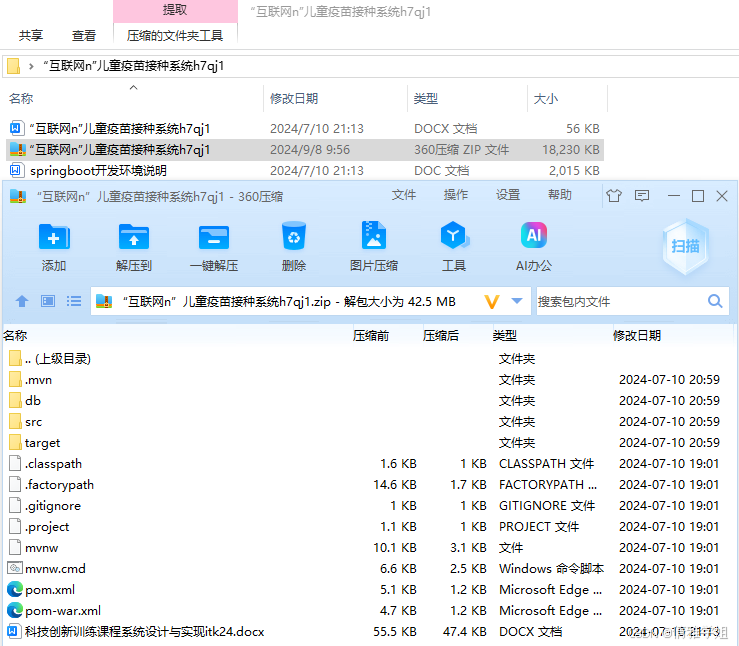The image size is (739, 646).
Task: Open the skin (shirt) icon in title bar
Action: pyautogui.click(x=614, y=196)
